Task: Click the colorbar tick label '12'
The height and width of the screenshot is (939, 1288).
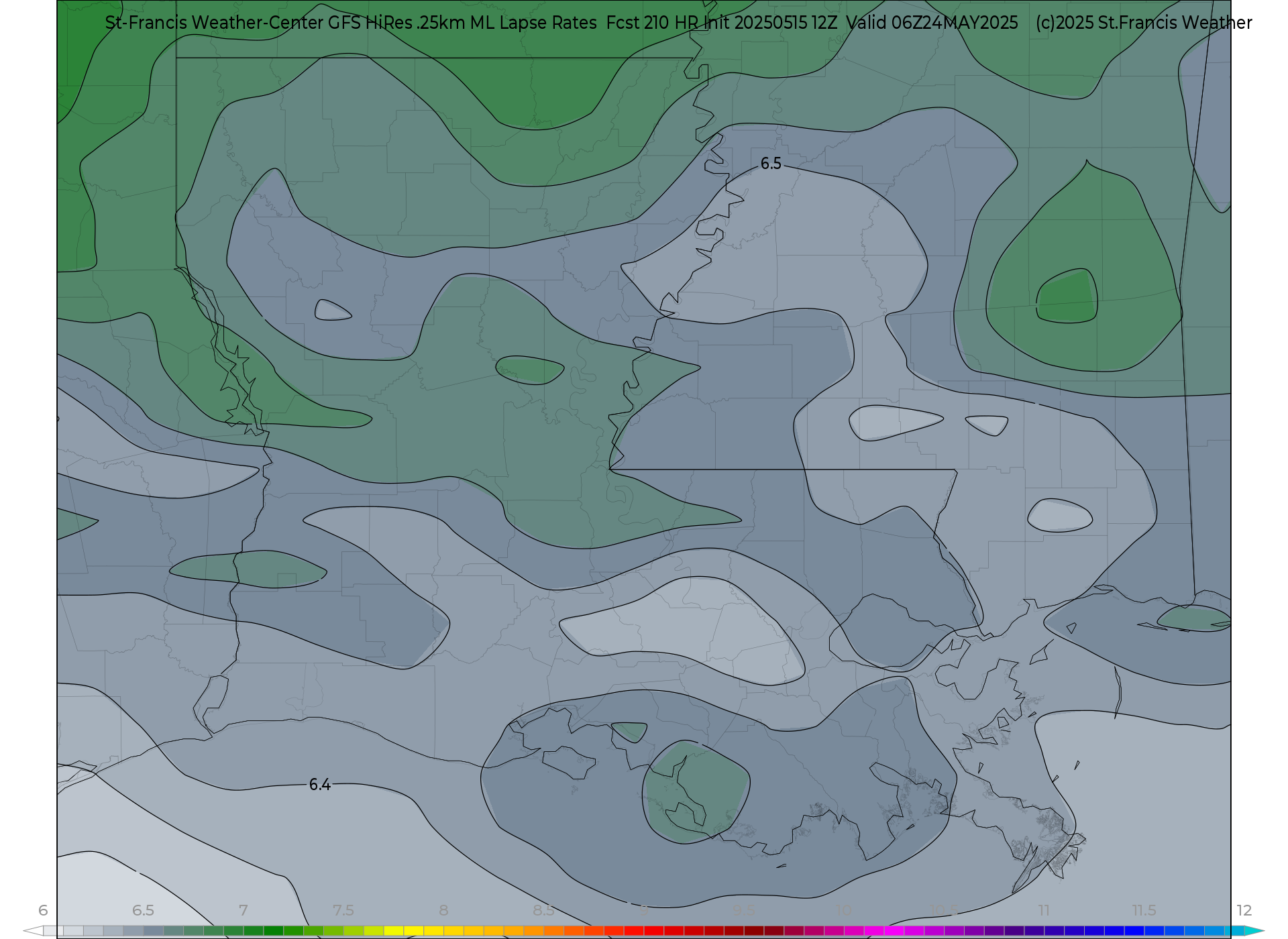Action: coord(1244,910)
